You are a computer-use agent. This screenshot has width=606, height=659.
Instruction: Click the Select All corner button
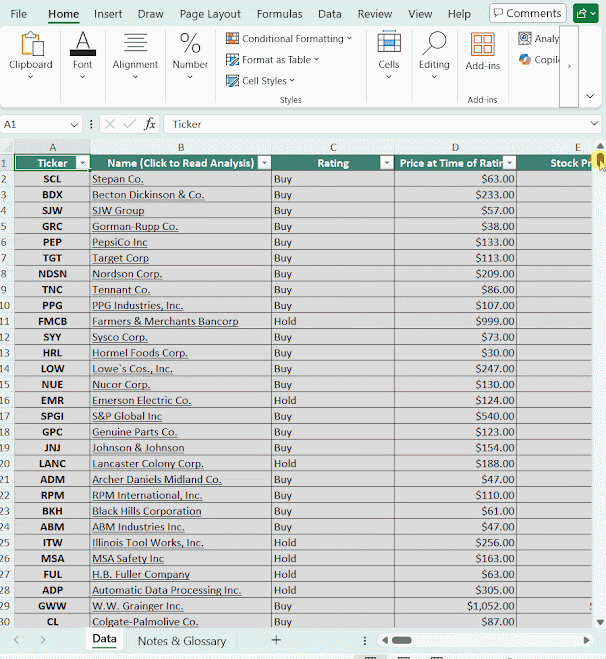pyautogui.click(x=6, y=148)
